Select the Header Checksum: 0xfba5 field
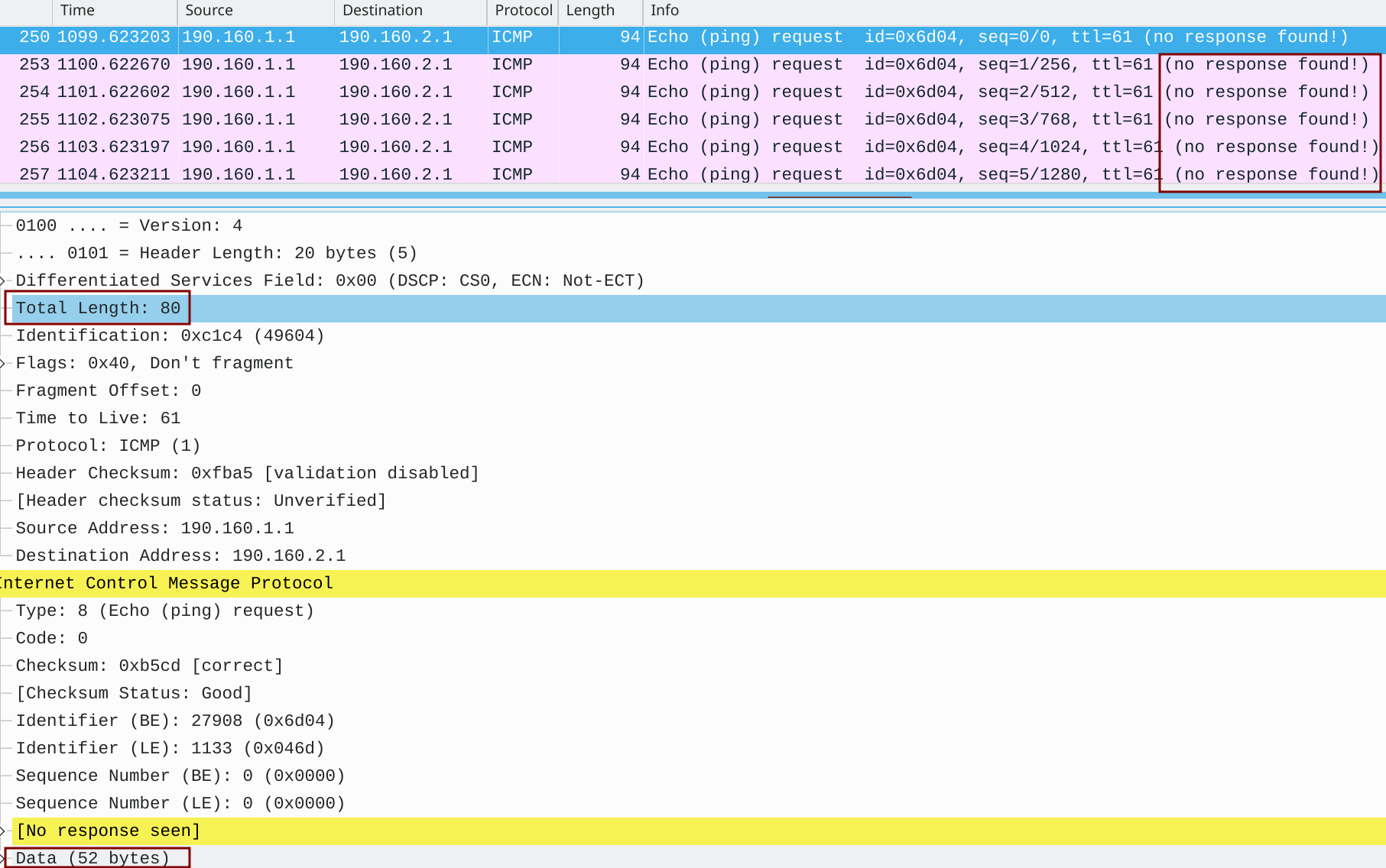Screen dimensions: 1386x868 tap(246, 473)
